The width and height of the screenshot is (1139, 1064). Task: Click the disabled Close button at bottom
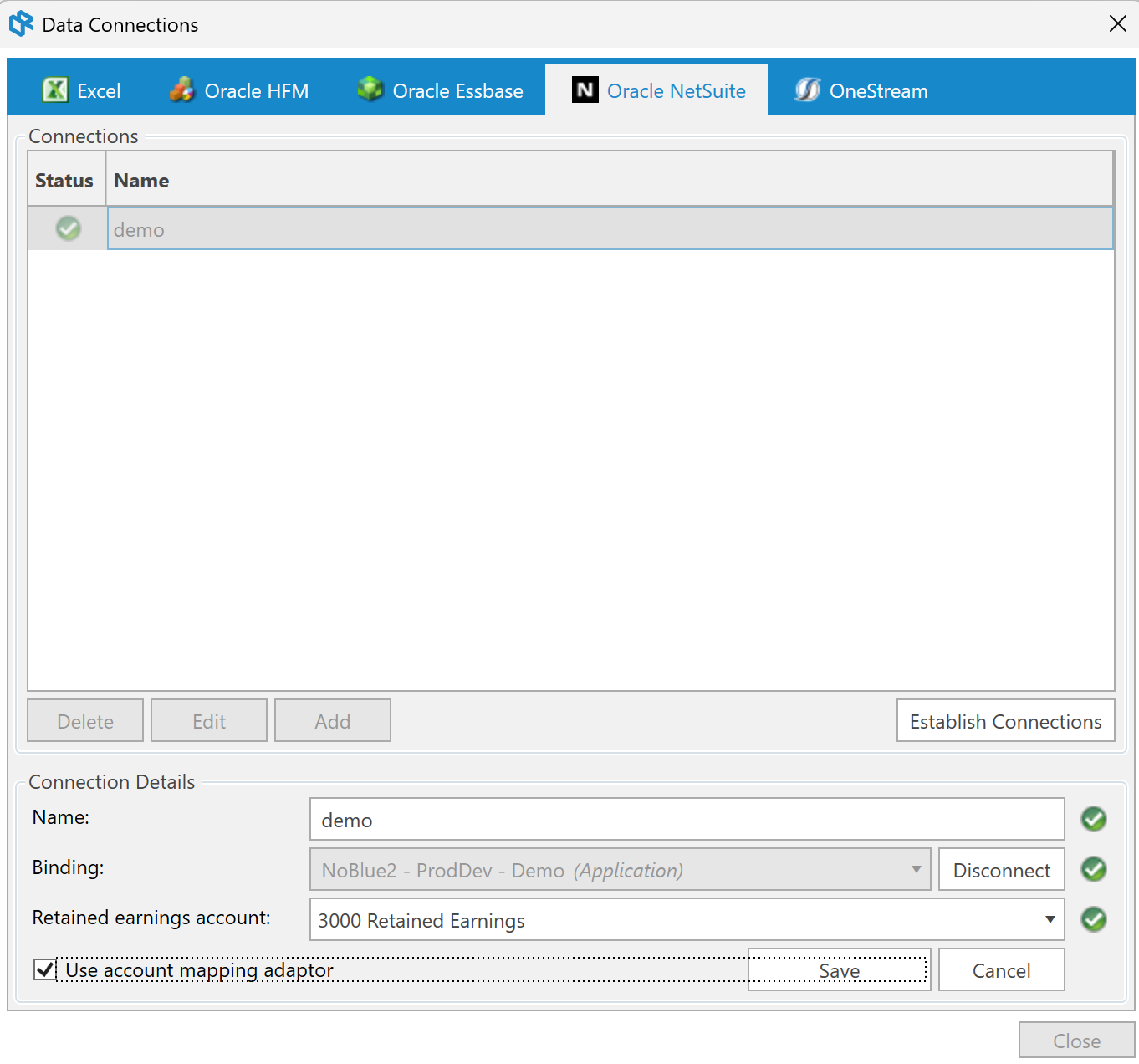(x=1077, y=1041)
